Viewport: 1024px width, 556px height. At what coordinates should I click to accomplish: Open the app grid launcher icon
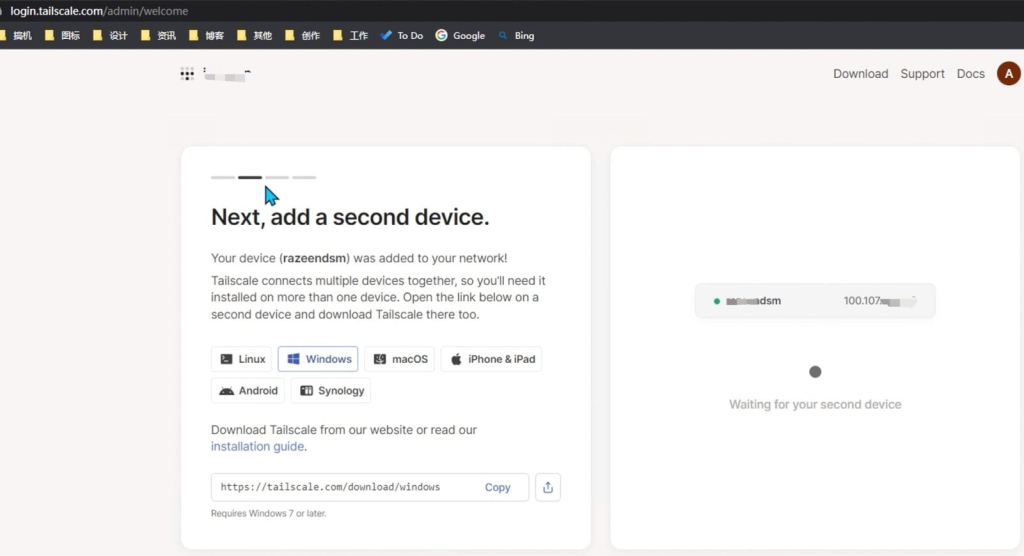[187, 74]
